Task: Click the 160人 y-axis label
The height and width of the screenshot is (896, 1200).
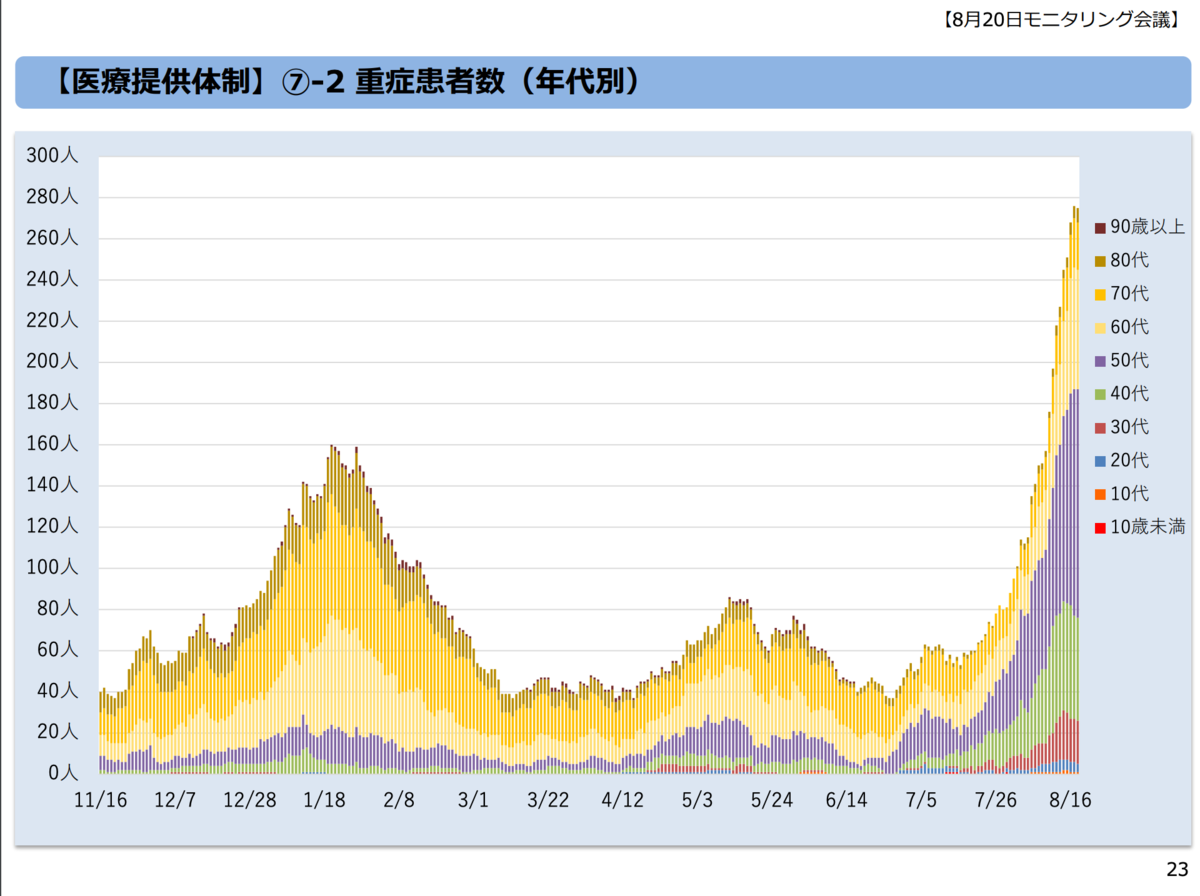Action: 52,444
